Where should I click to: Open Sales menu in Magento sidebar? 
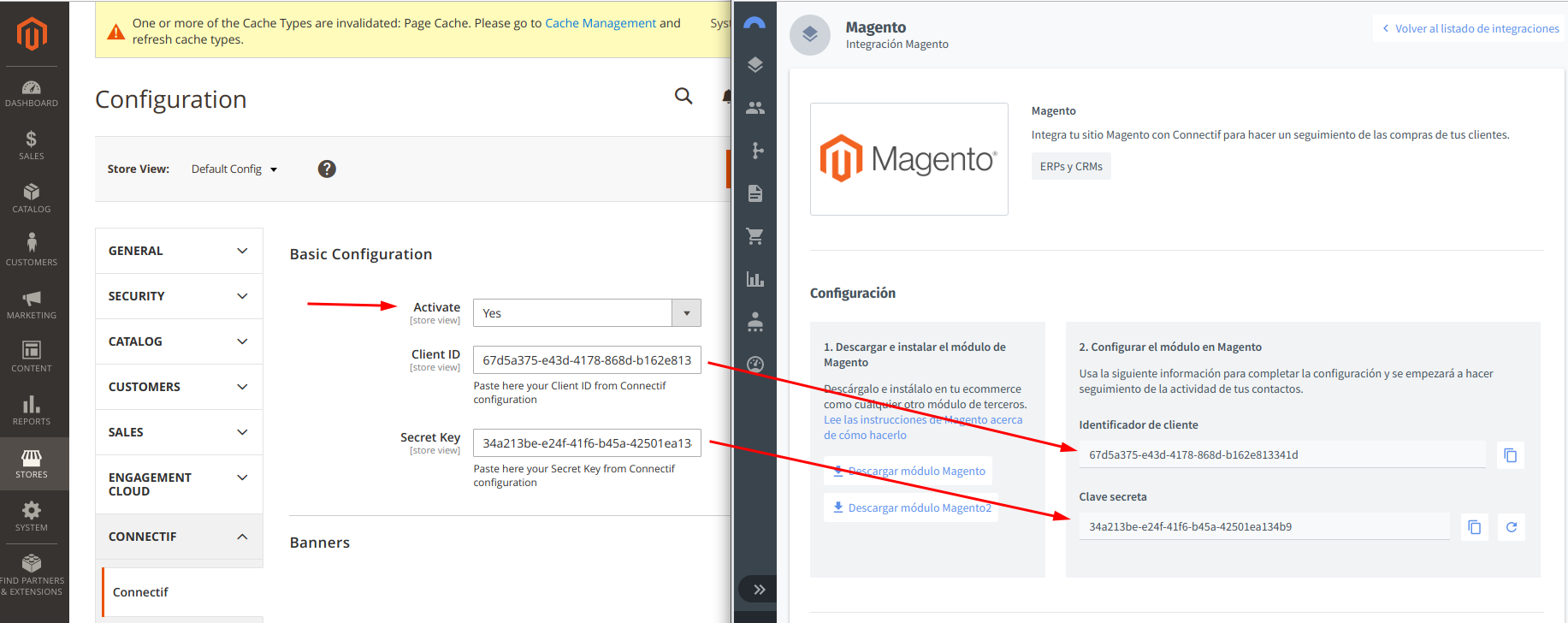(x=32, y=145)
